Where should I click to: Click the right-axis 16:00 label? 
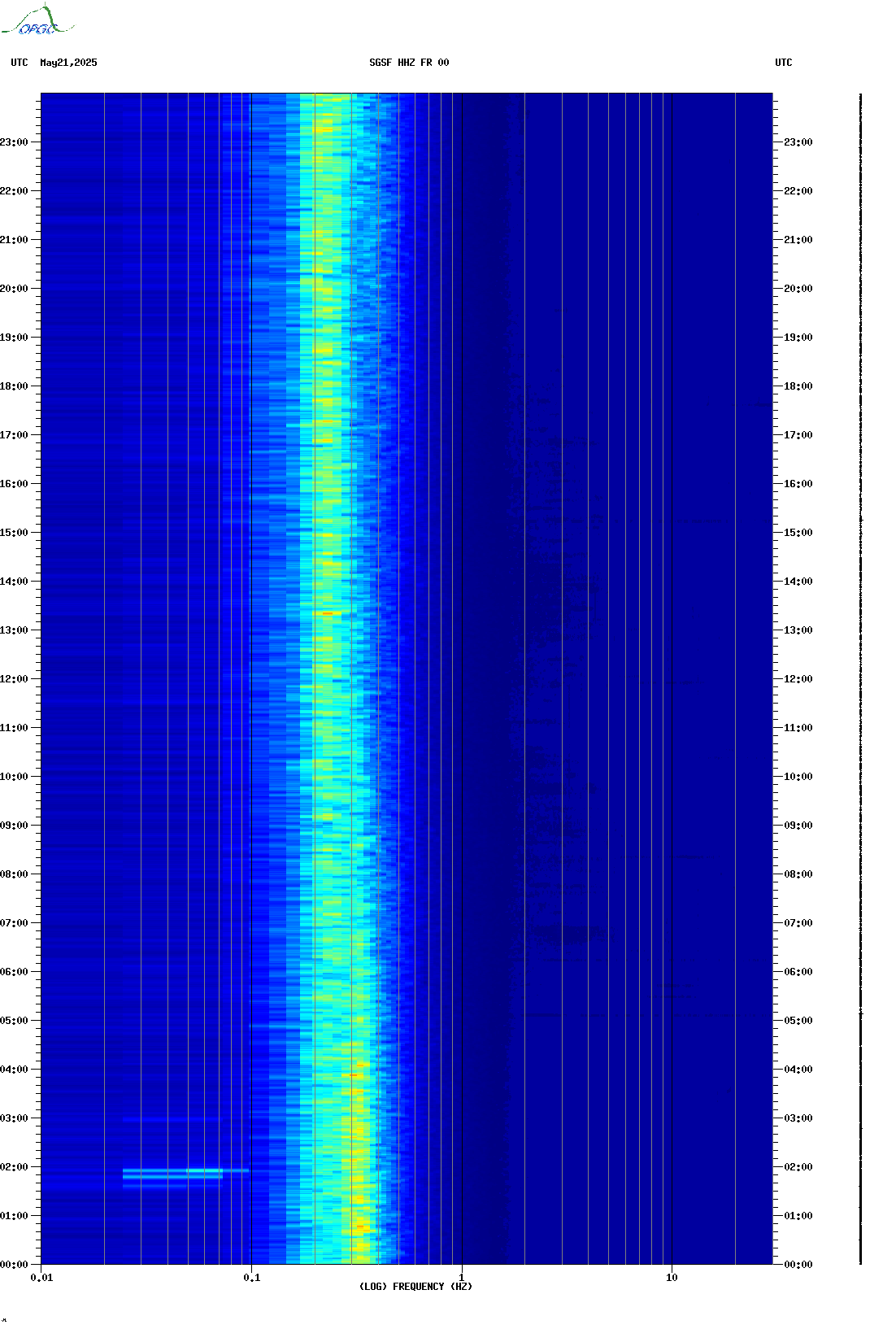point(798,484)
